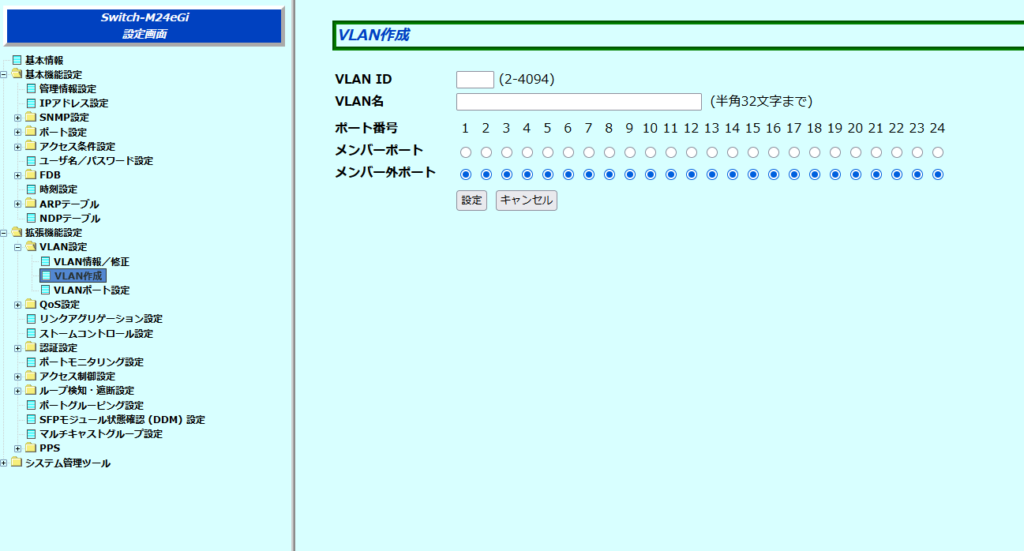Open VLANポート設定 in sidebar
This screenshot has height=551, width=1024.
click(91, 290)
